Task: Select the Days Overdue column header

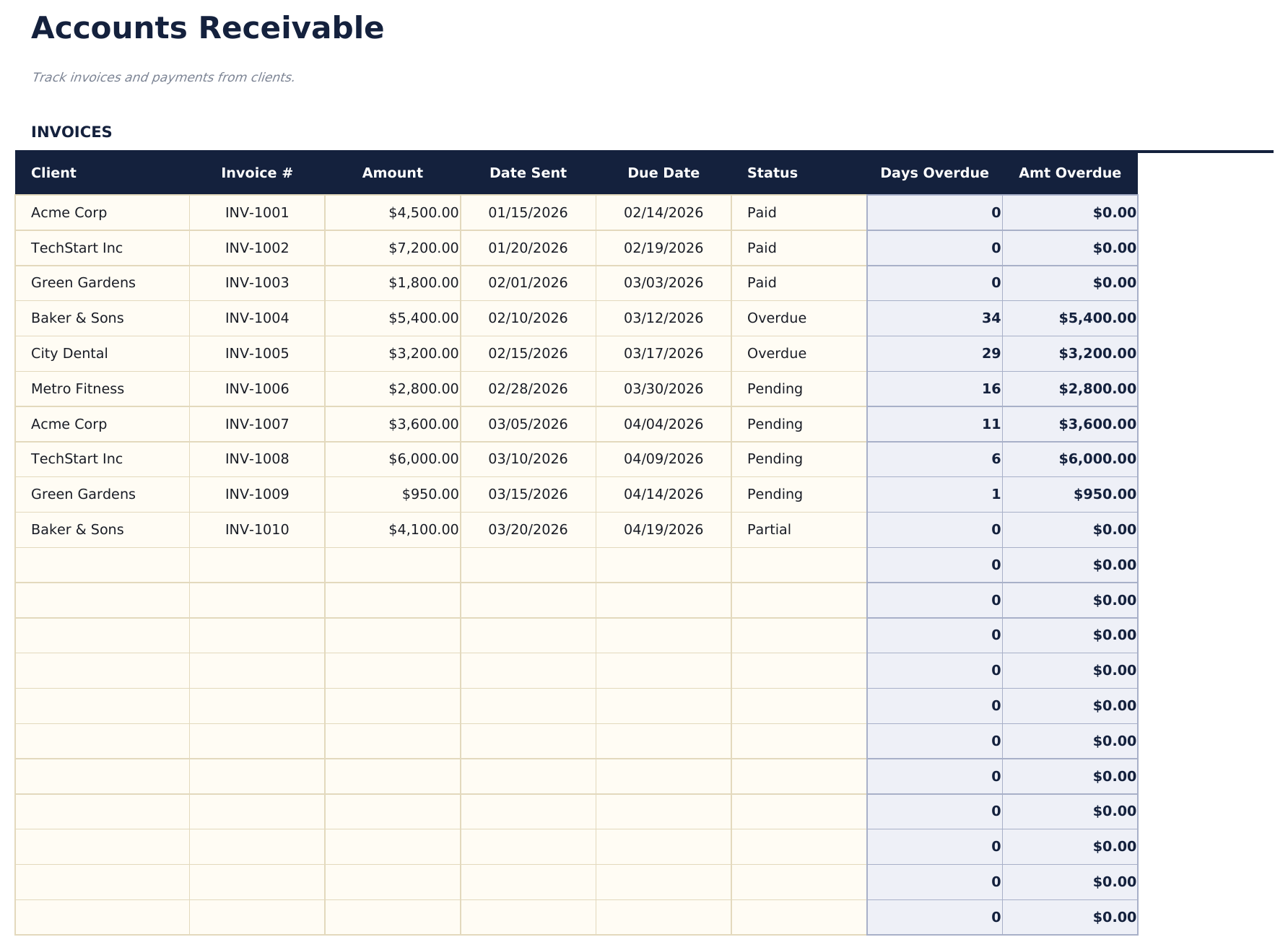Action: coord(934,173)
